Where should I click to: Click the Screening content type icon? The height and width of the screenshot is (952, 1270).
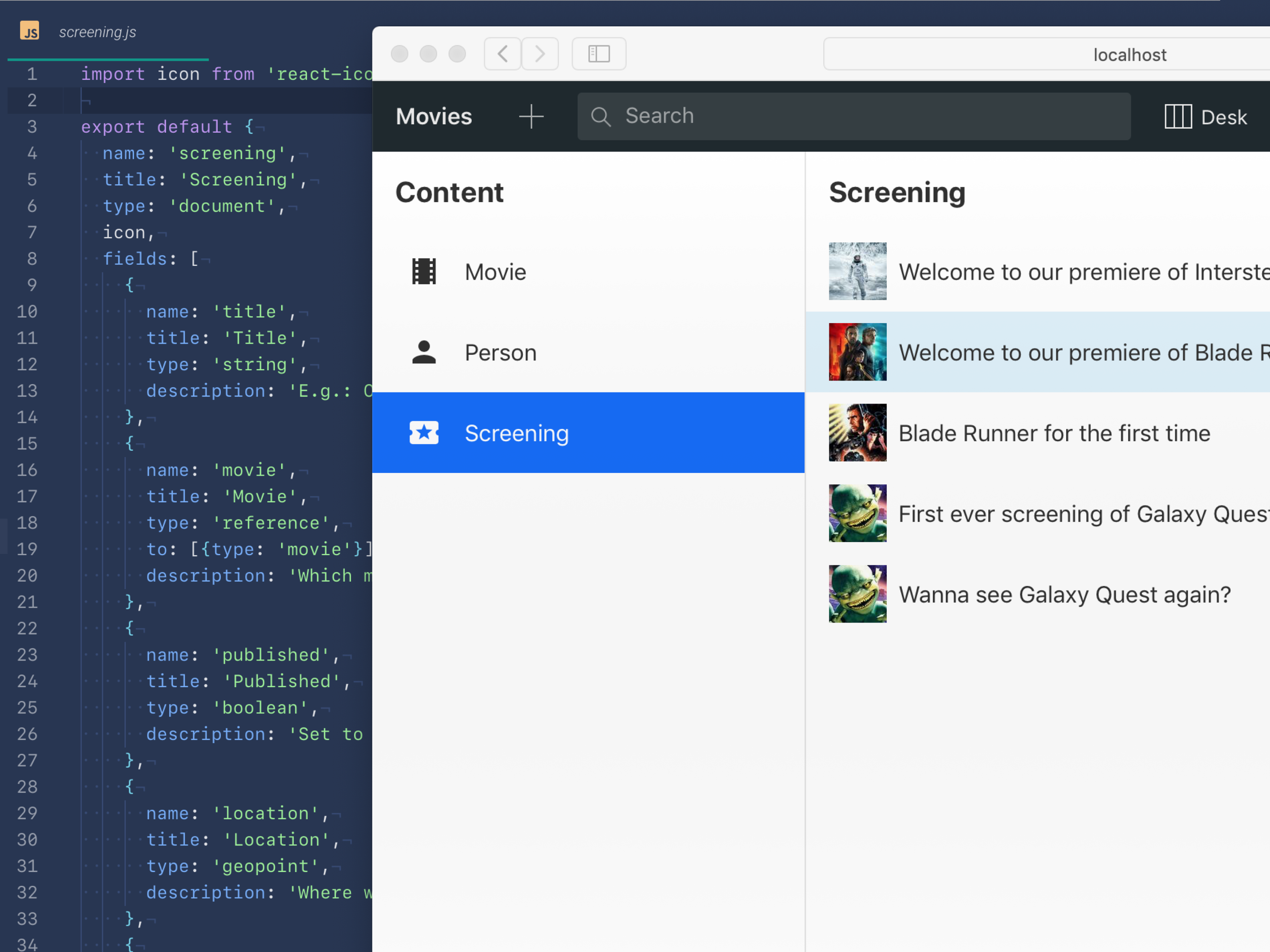[x=425, y=433]
